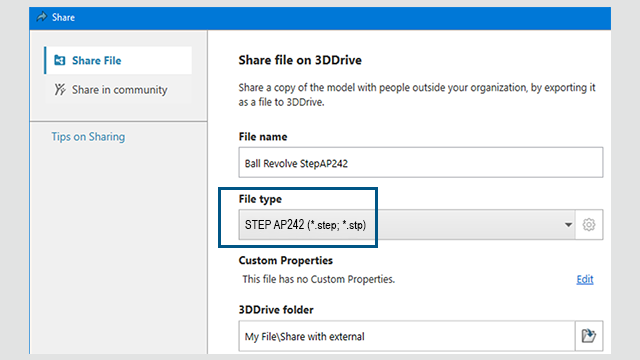This screenshot has width=640, height=360.
Task: Click the Share arrow icon in title bar
Action: tap(42, 17)
